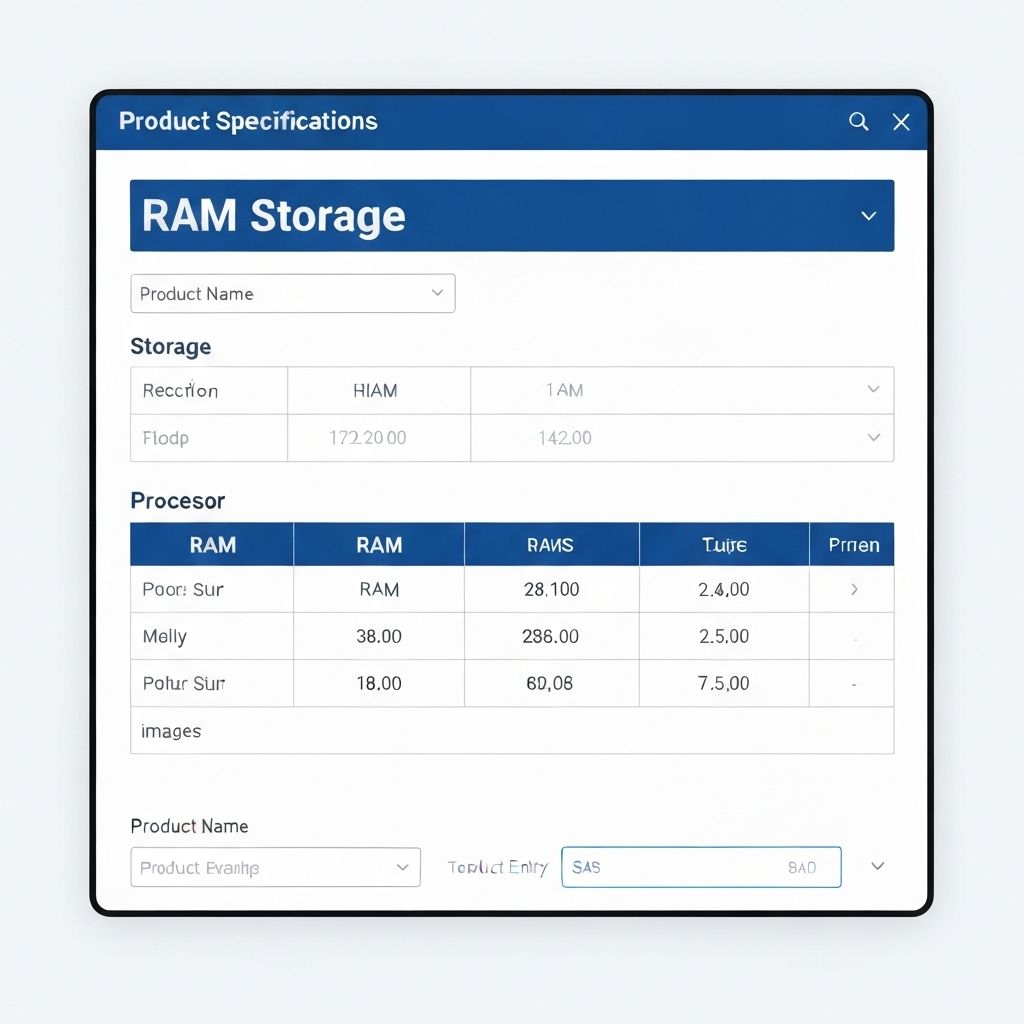The image size is (1024, 1024).
Task: Click the arrow icon in Poor Sur row
Action: pyautogui.click(x=853, y=590)
